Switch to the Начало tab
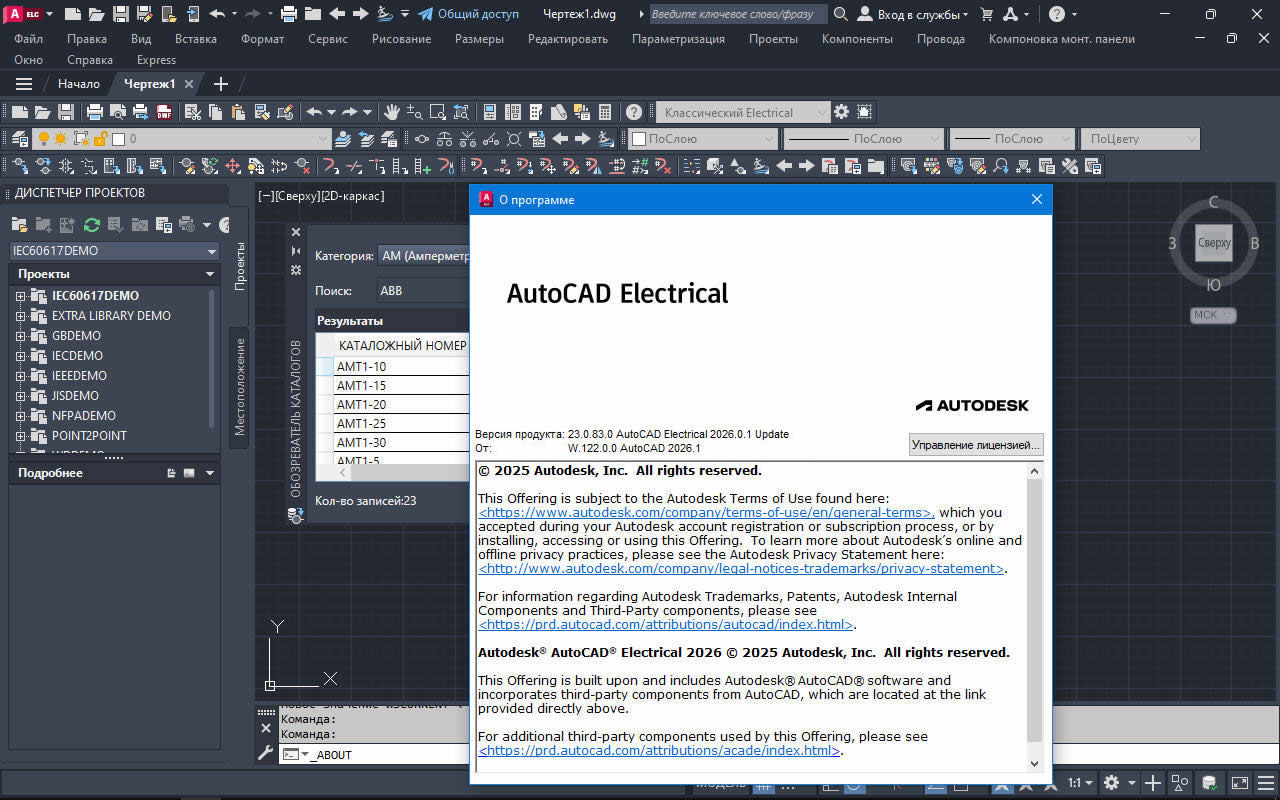The height and width of the screenshot is (800, 1280). 78,84
